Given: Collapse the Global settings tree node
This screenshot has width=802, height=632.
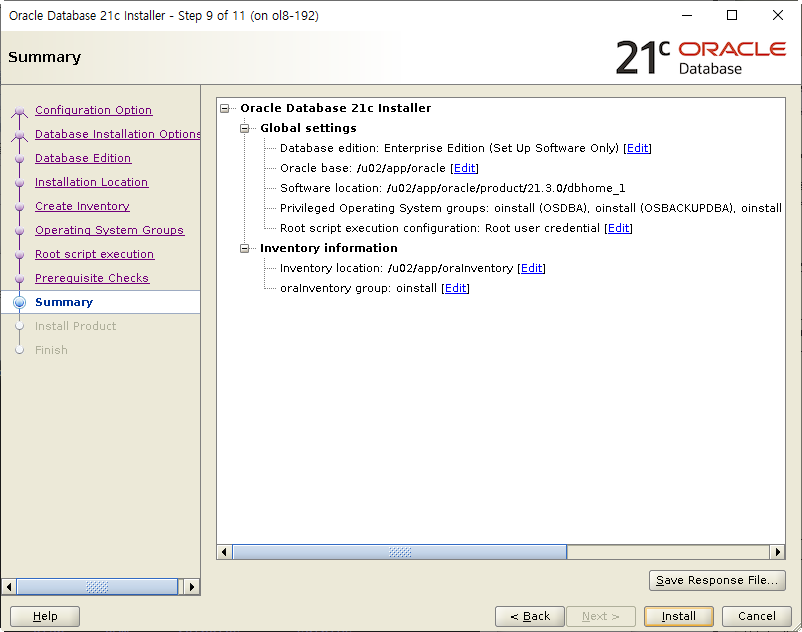Looking at the screenshot, I should point(245,128).
